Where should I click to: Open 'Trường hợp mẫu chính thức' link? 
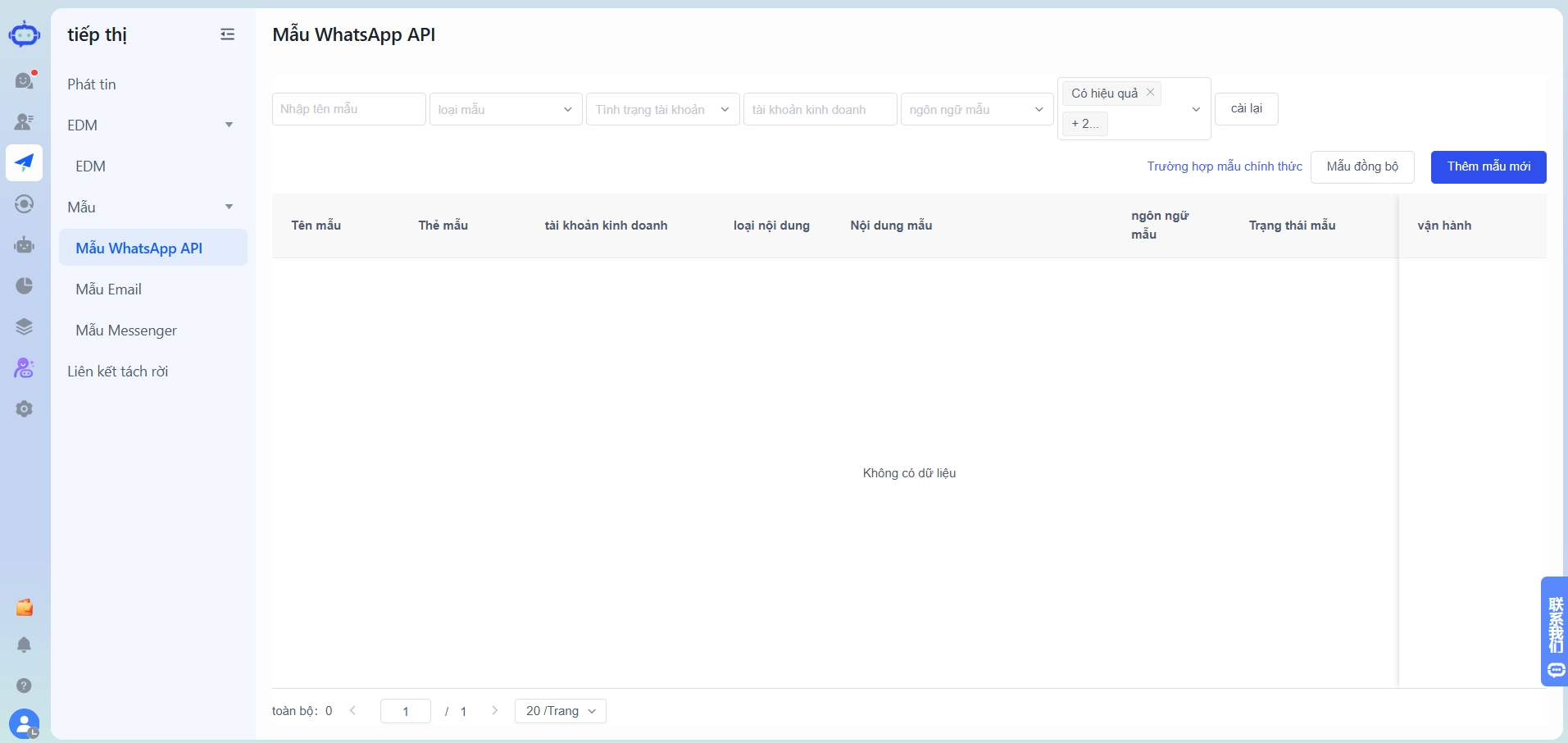[1225, 166]
